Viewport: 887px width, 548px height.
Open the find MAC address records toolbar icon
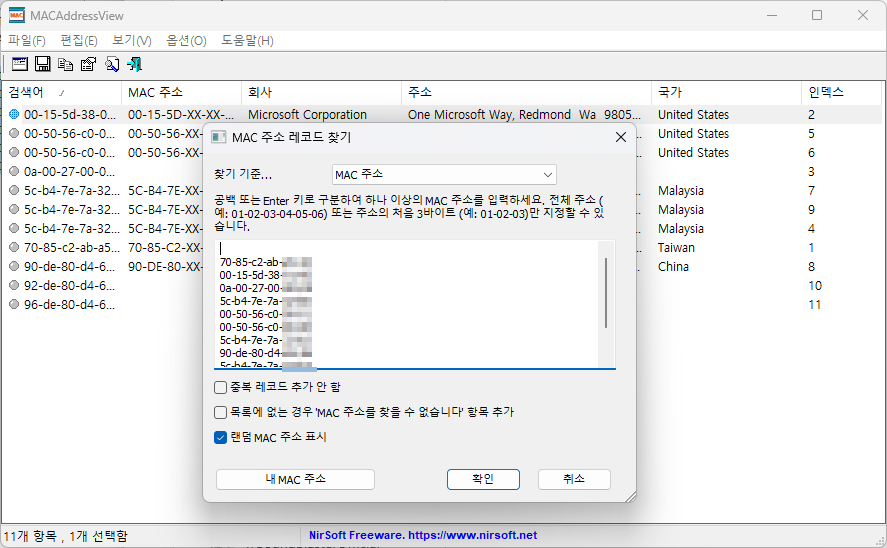click(20, 64)
